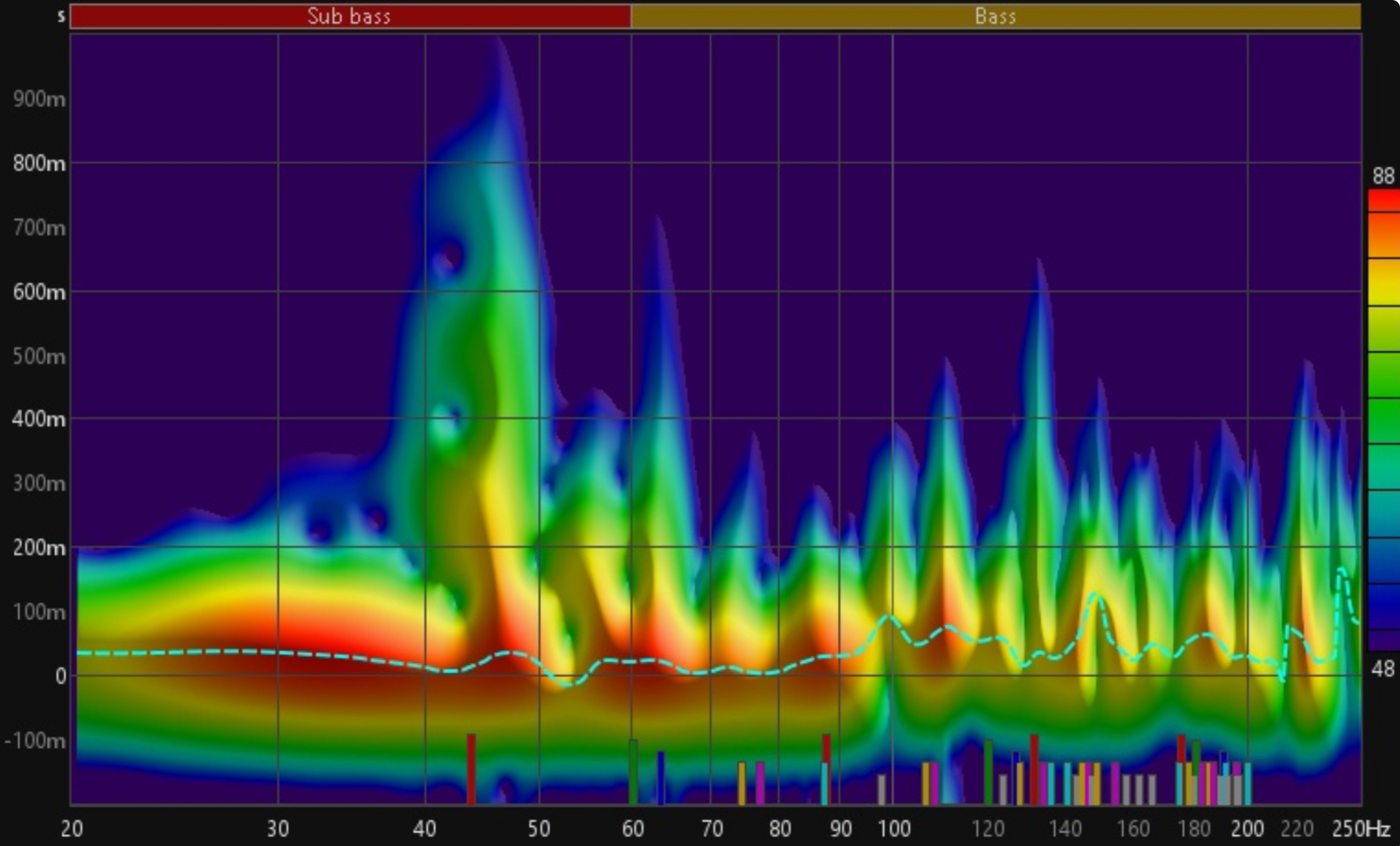Click the 800m label on time axis
The width and height of the screenshot is (1400, 846).
[x=40, y=163]
